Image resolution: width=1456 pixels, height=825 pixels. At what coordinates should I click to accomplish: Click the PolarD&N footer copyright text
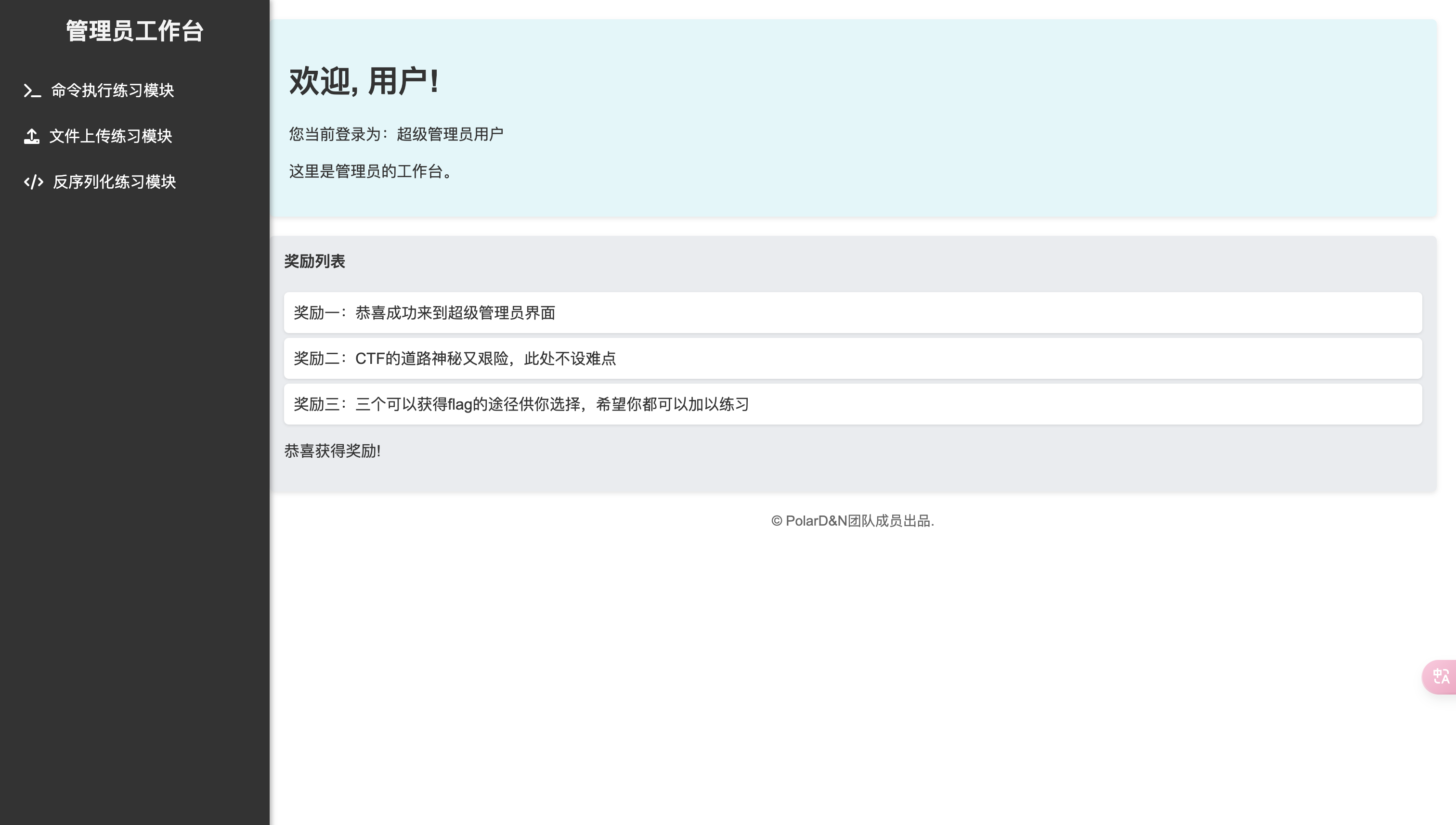[x=852, y=521]
